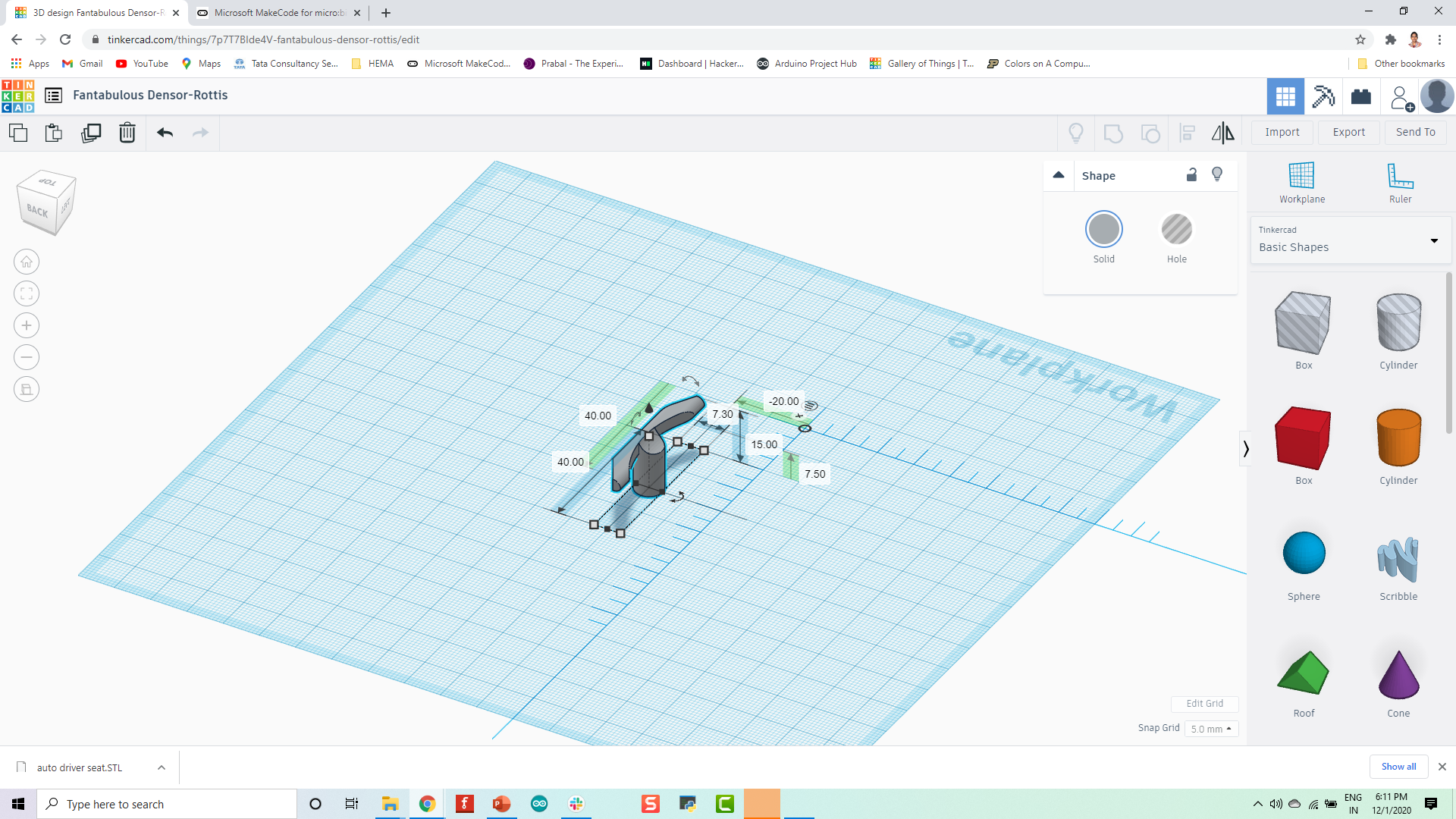The height and width of the screenshot is (819, 1456).
Task: Click the 7.30 dimension value
Action: pyautogui.click(x=723, y=414)
